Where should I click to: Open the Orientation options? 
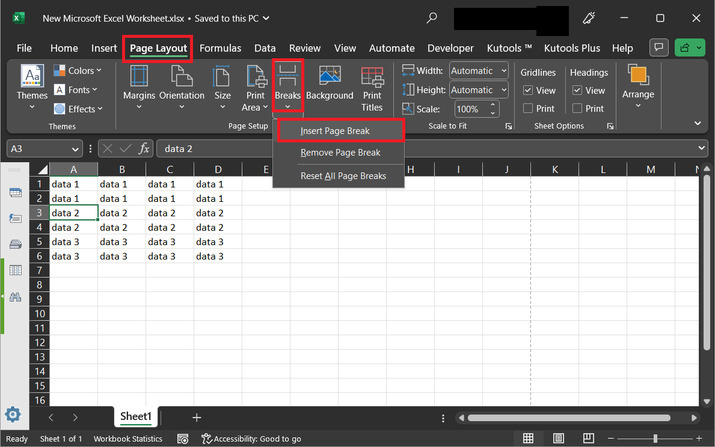click(x=181, y=88)
